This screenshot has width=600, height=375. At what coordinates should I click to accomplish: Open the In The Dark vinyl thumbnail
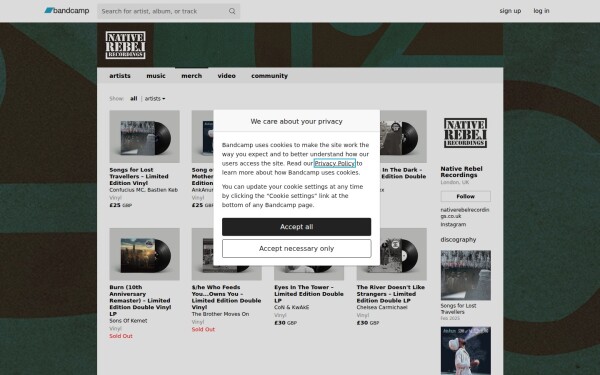point(403,137)
